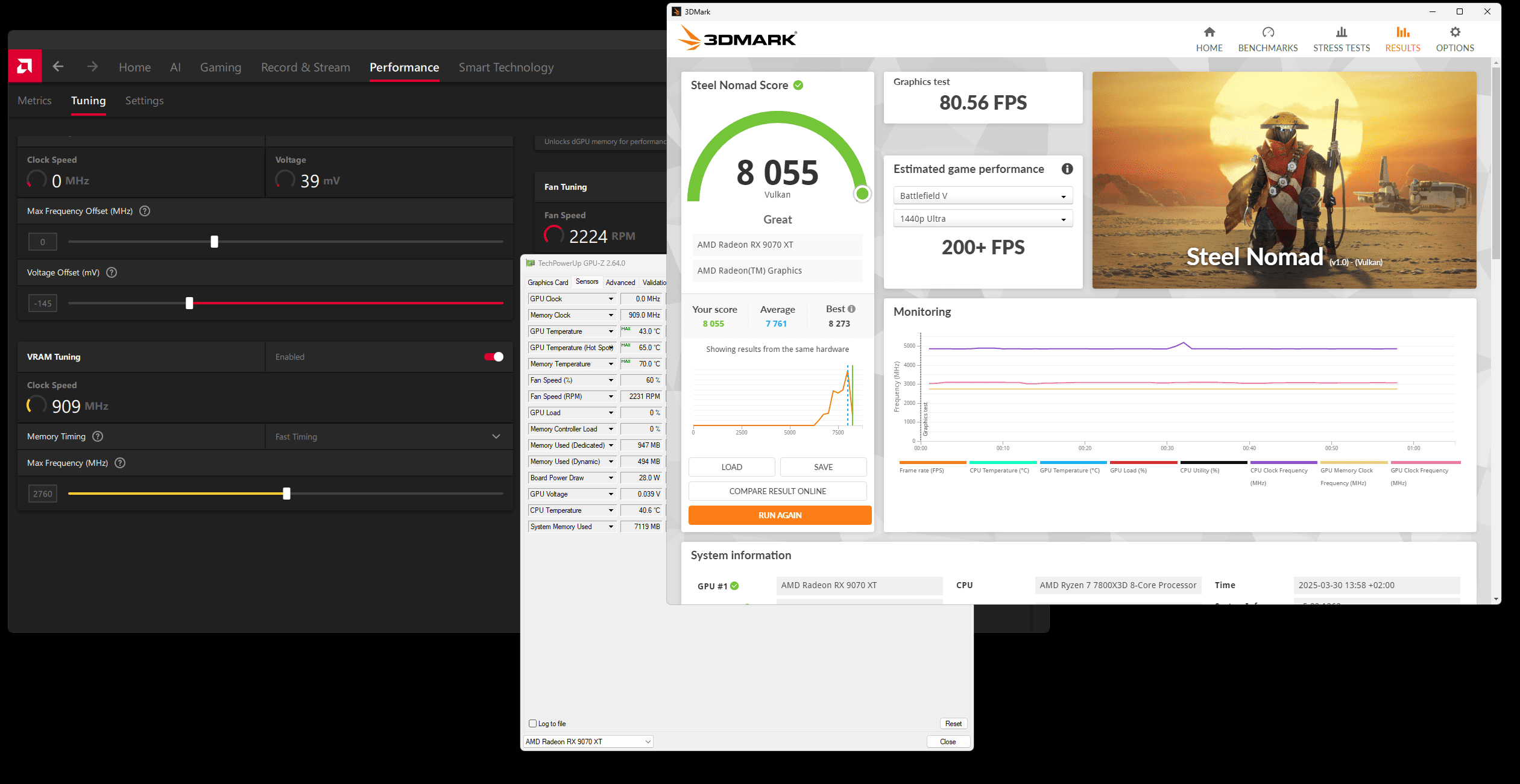This screenshot has height=784, width=1520.
Task: Open the Battlefield V game dropdown
Action: [x=983, y=196]
